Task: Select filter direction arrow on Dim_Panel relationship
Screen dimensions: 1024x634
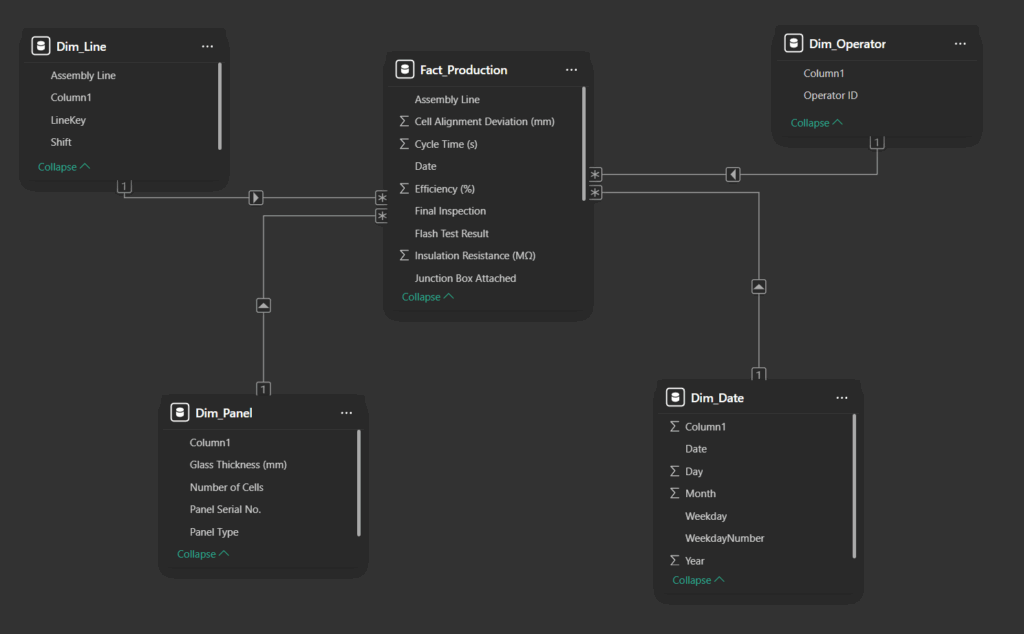Action: pos(264,305)
